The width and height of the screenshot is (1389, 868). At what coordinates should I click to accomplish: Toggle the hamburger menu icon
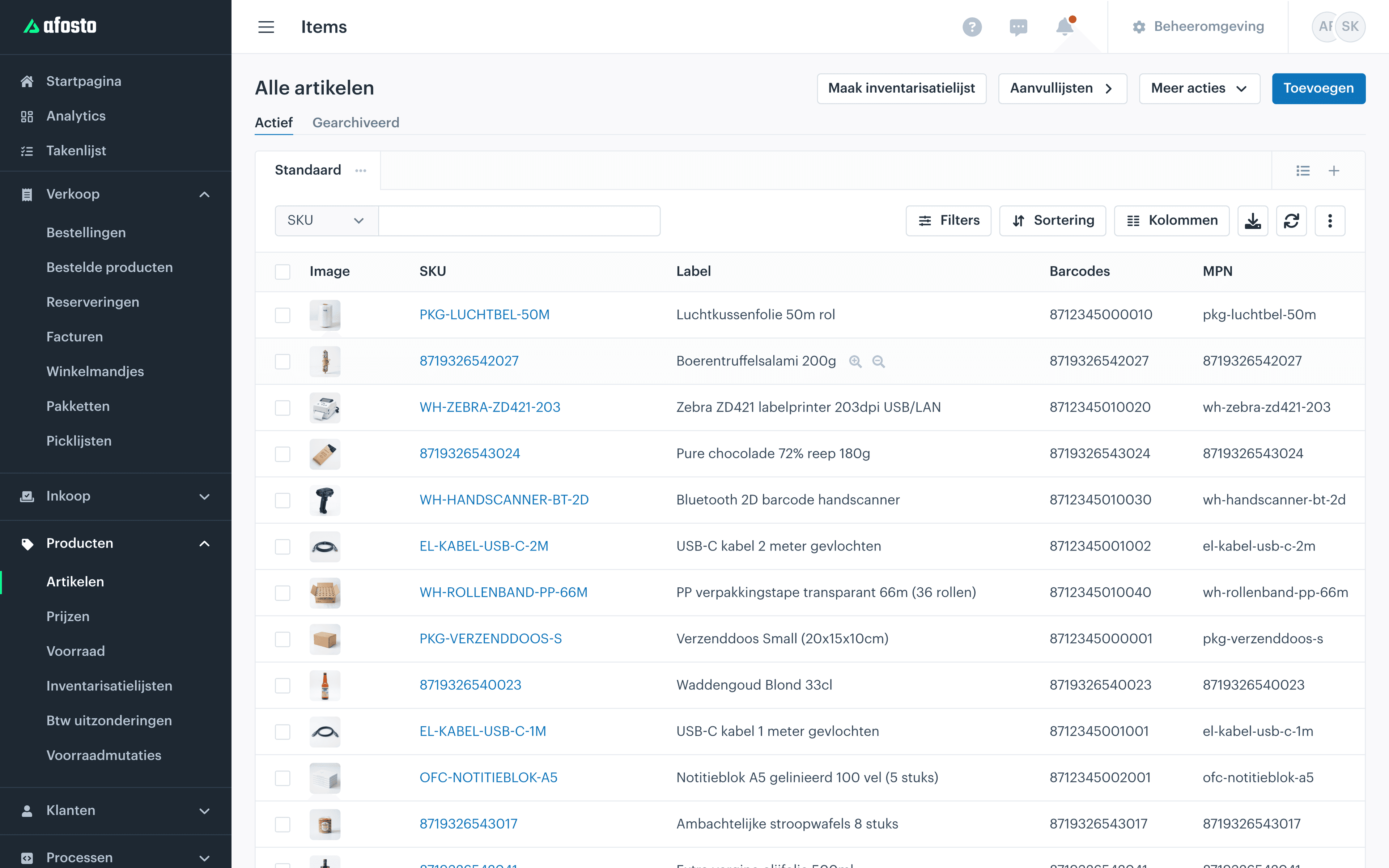click(266, 27)
